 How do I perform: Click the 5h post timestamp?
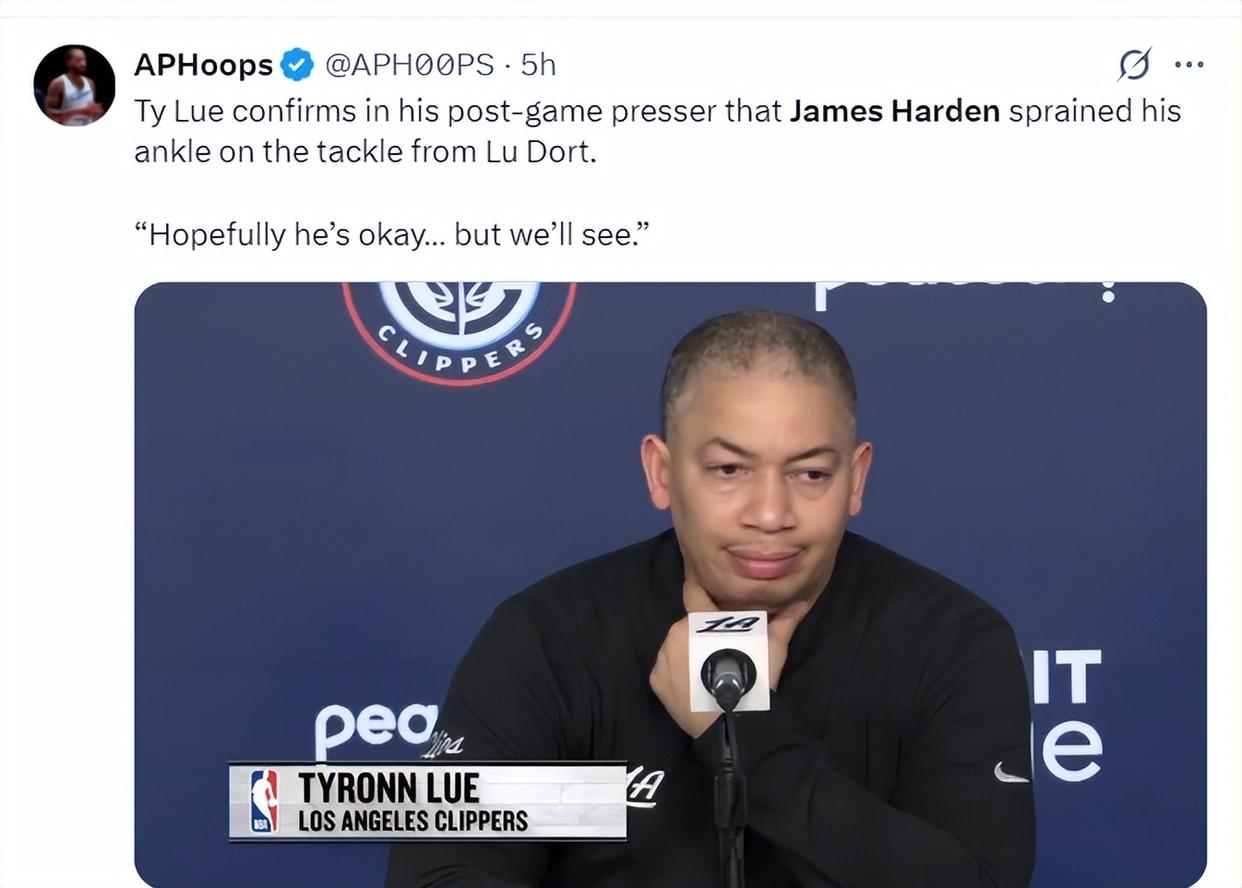point(538,65)
